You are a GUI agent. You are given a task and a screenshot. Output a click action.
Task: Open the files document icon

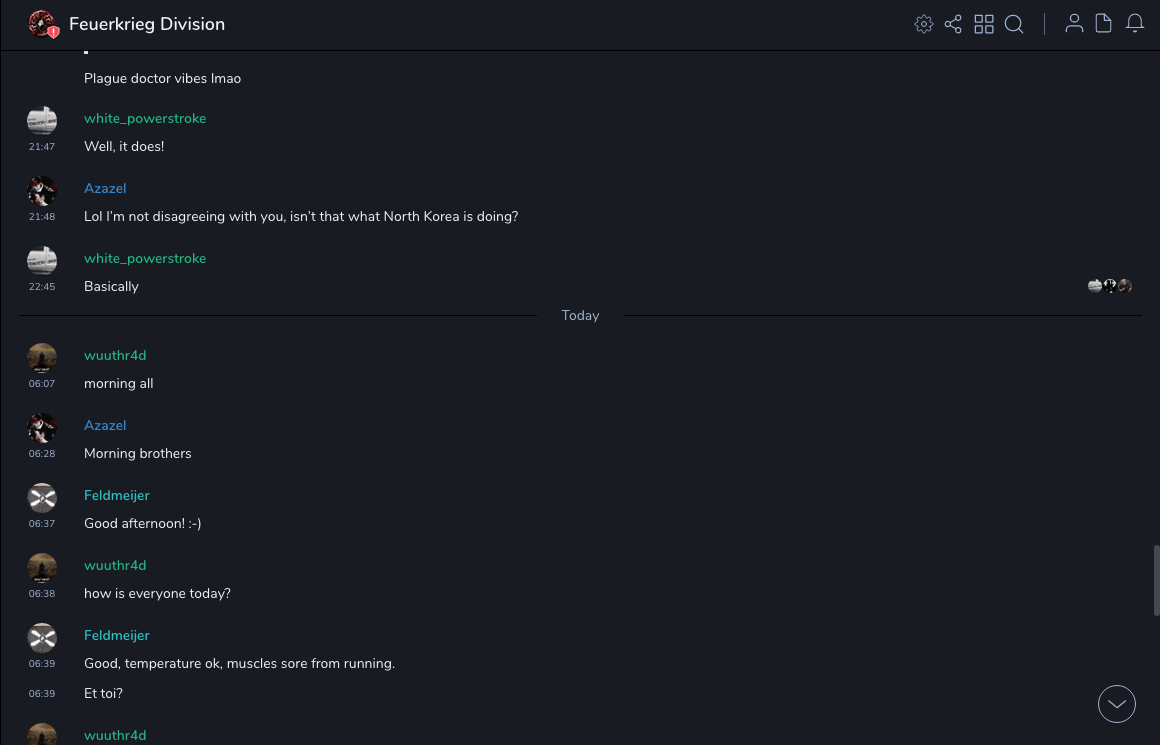[x=1104, y=24]
